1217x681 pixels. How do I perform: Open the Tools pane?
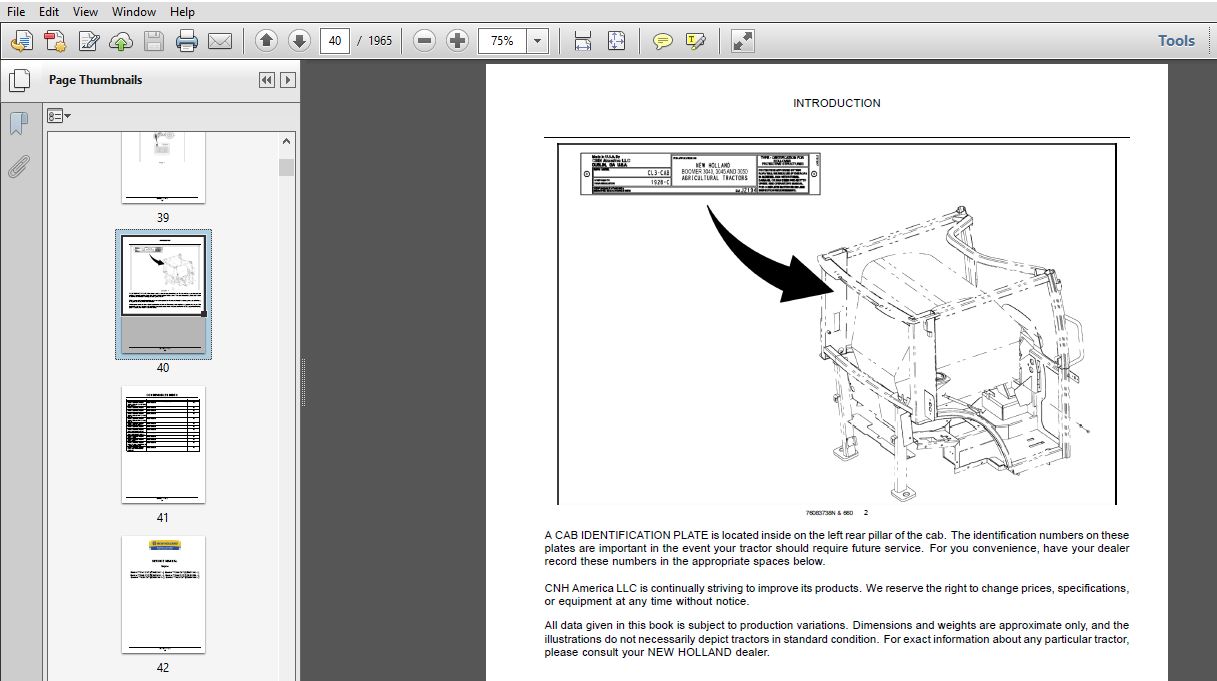[x=1176, y=41]
